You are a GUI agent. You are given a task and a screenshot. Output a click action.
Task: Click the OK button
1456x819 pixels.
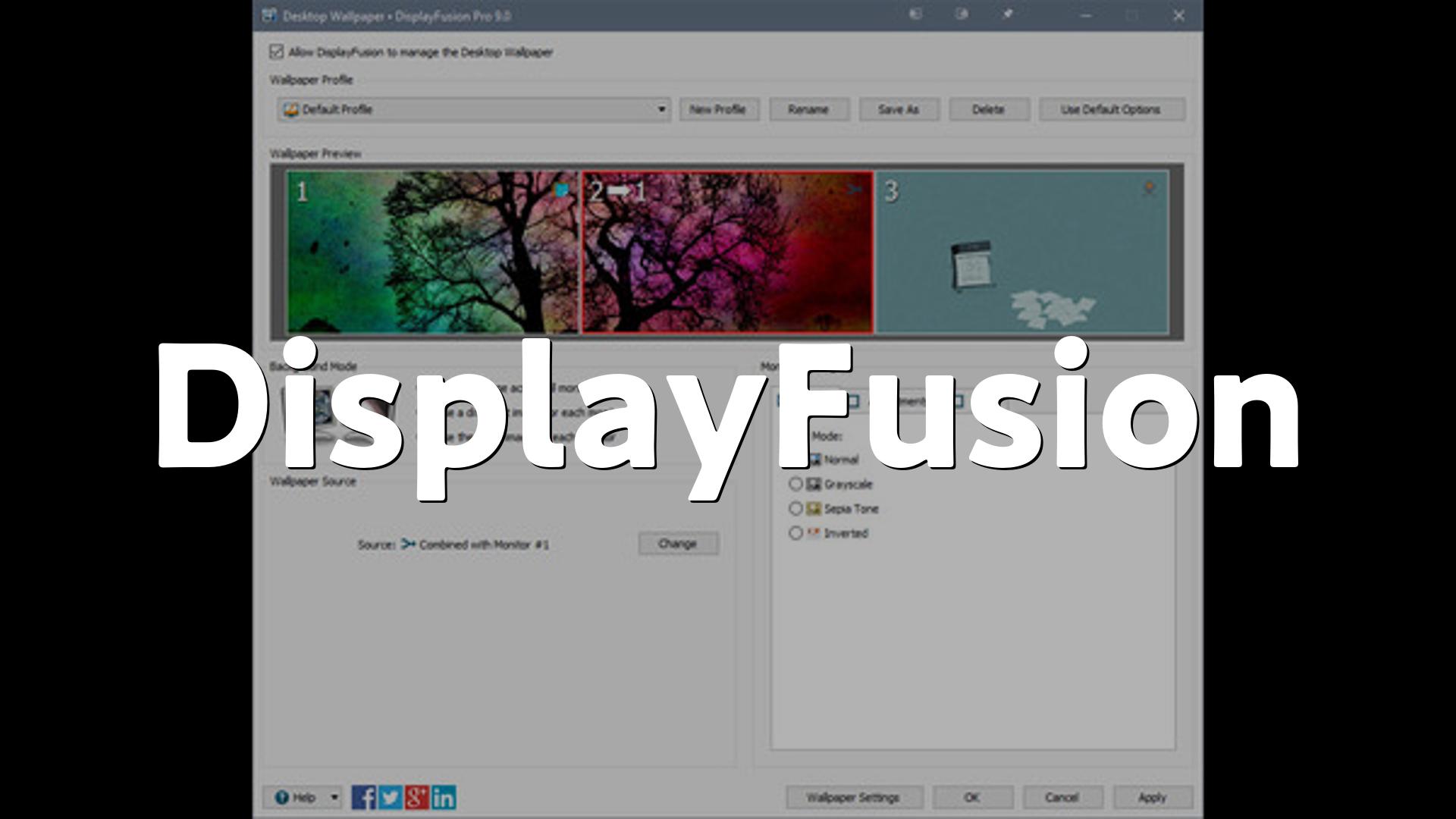pos(972,797)
